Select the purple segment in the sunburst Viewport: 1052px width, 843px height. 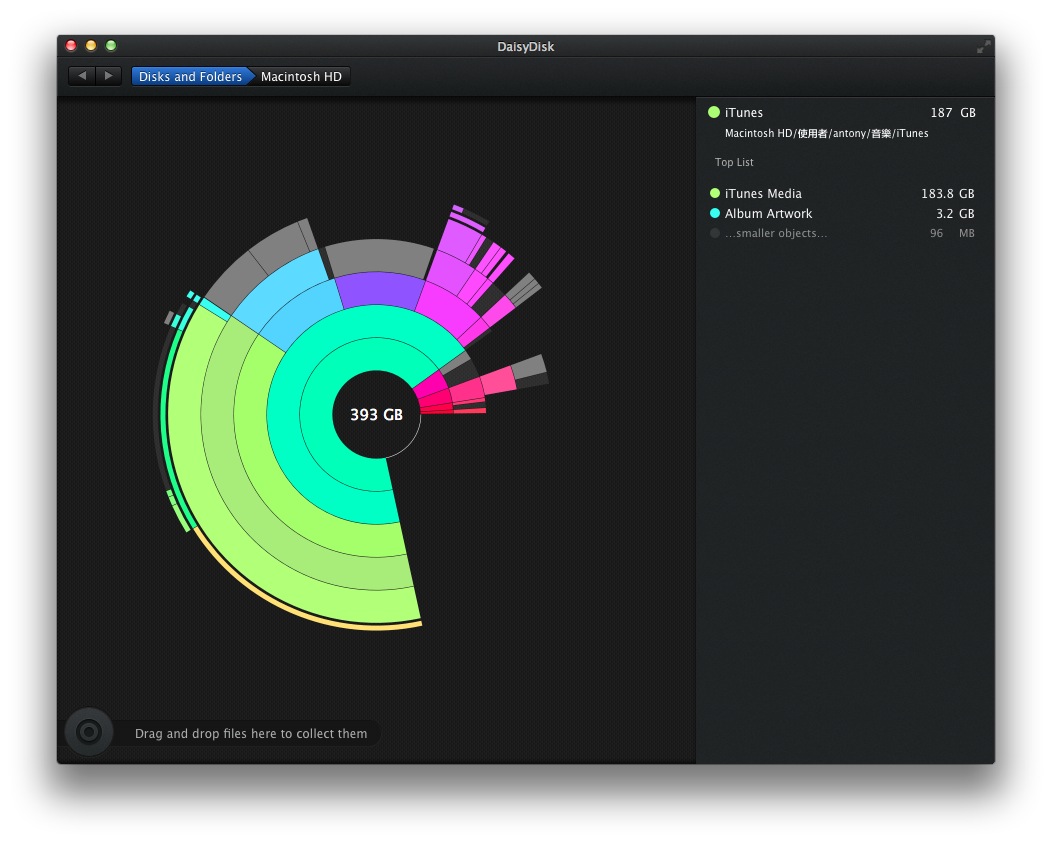[379, 289]
